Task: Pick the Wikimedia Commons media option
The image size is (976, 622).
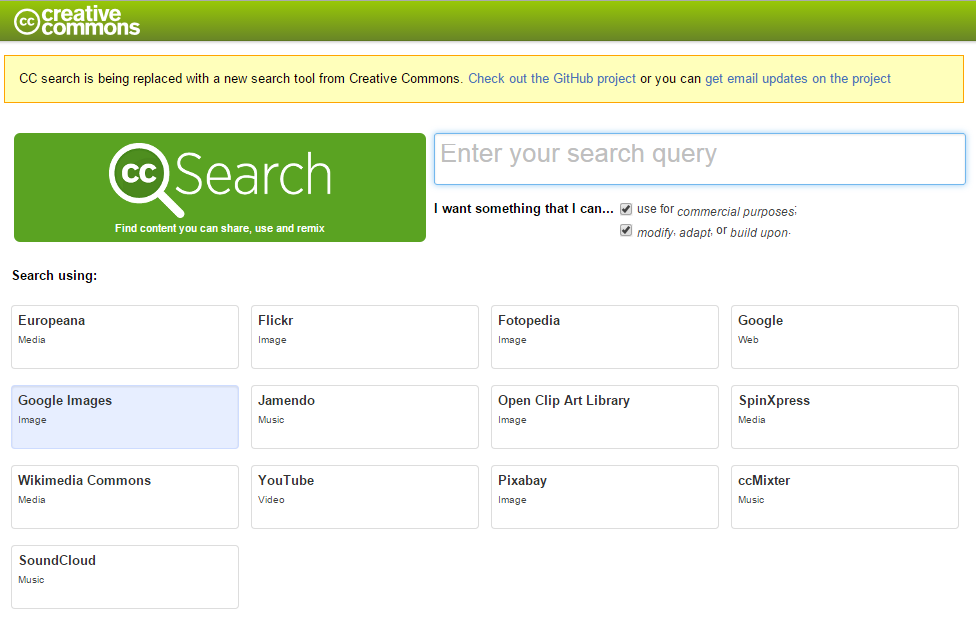Action: (x=125, y=497)
